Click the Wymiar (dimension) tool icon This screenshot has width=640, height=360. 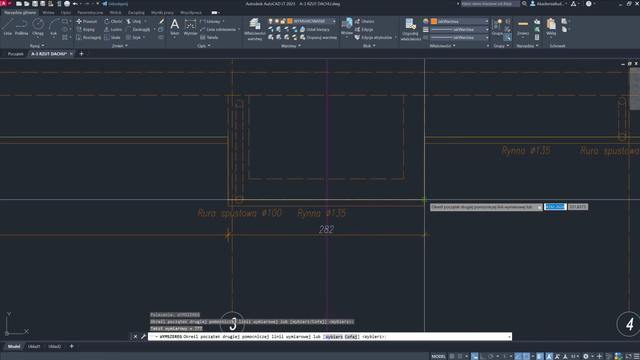pyautogui.click(x=190, y=27)
